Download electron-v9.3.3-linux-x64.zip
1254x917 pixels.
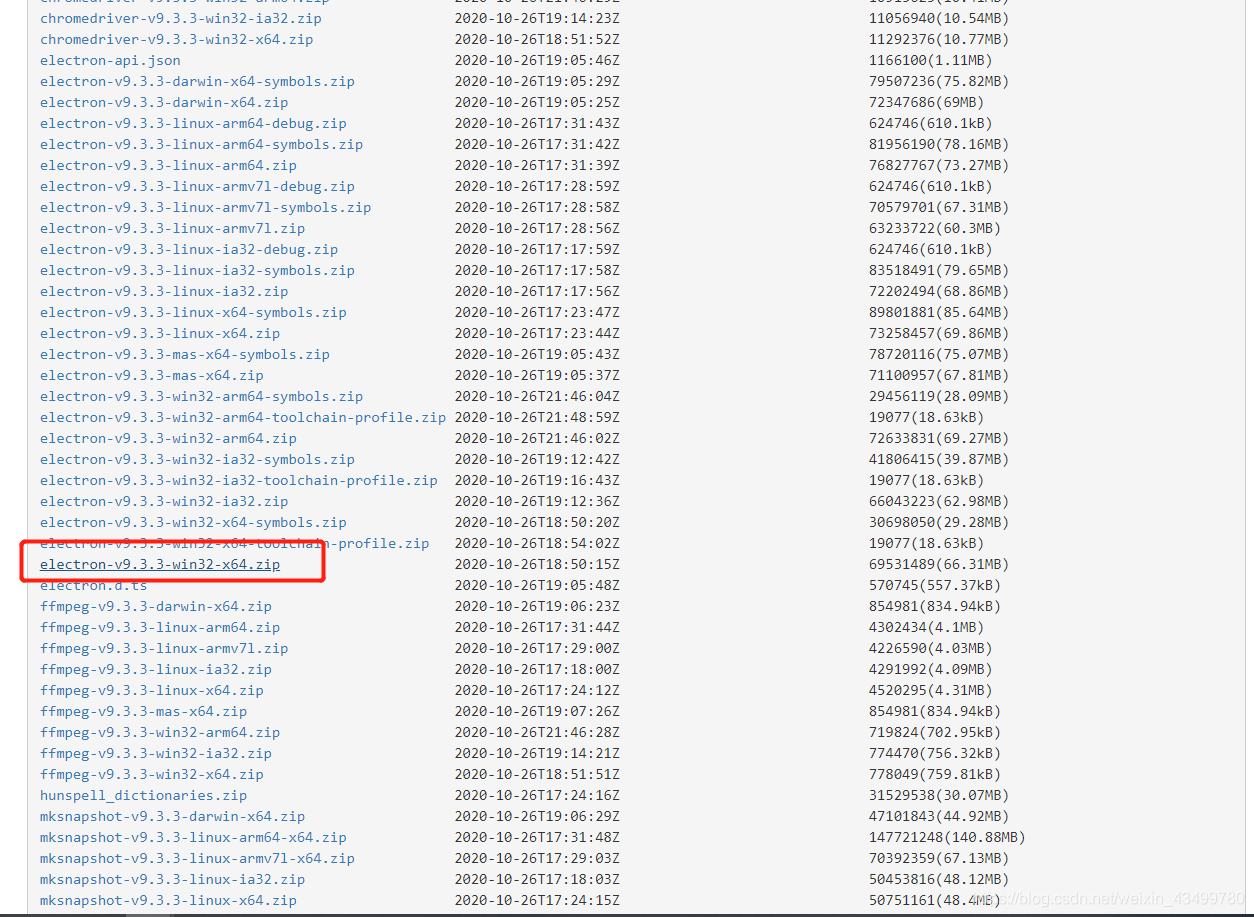pos(160,333)
